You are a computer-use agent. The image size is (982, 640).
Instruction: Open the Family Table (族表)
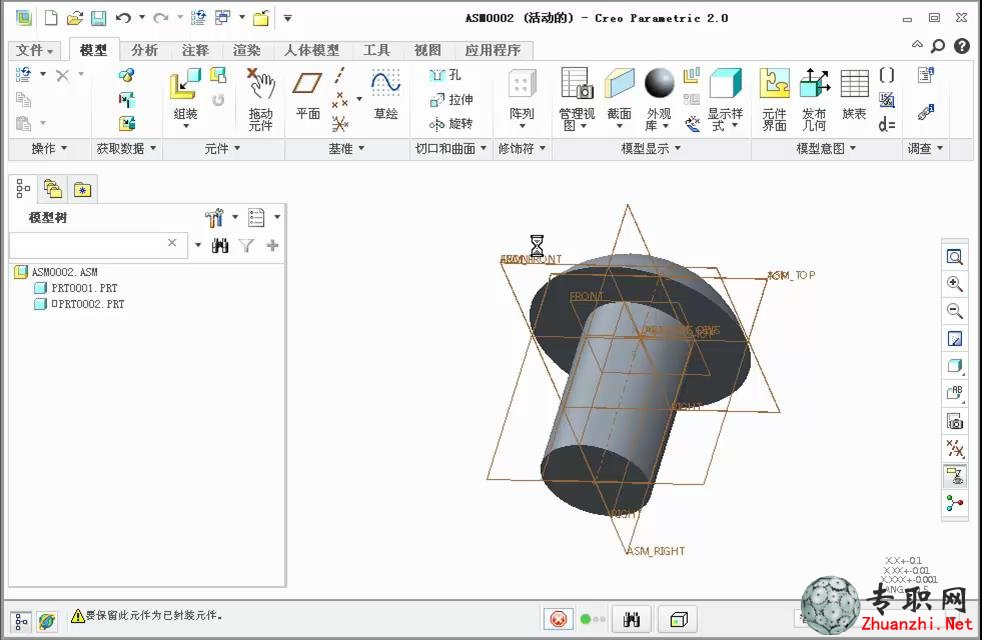click(854, 95)
